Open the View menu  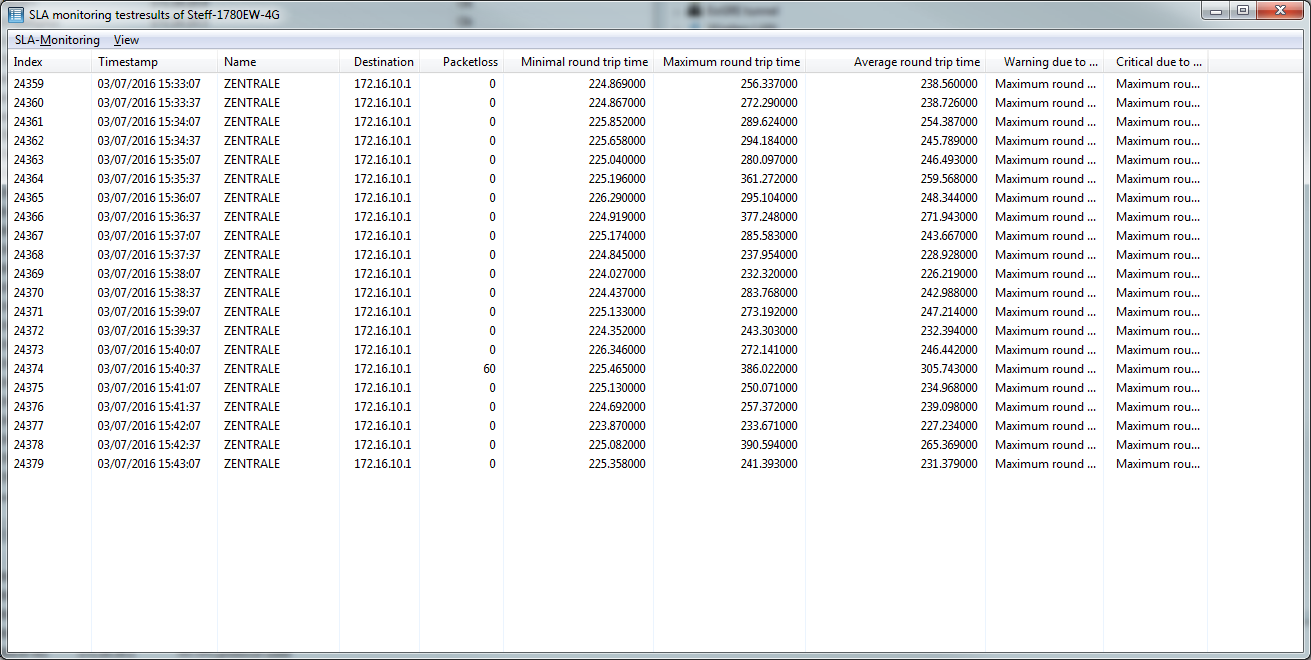pyautogui.click(x=126, y=40)
